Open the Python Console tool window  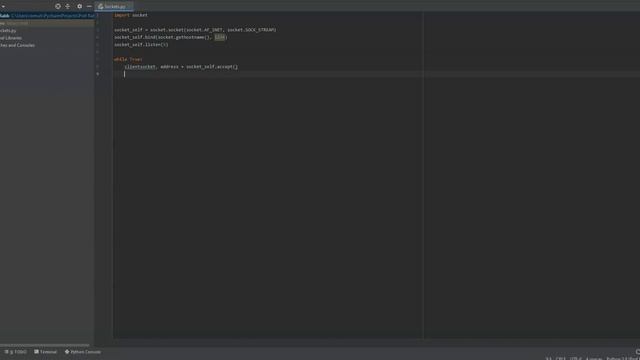(x=83, y=352)
